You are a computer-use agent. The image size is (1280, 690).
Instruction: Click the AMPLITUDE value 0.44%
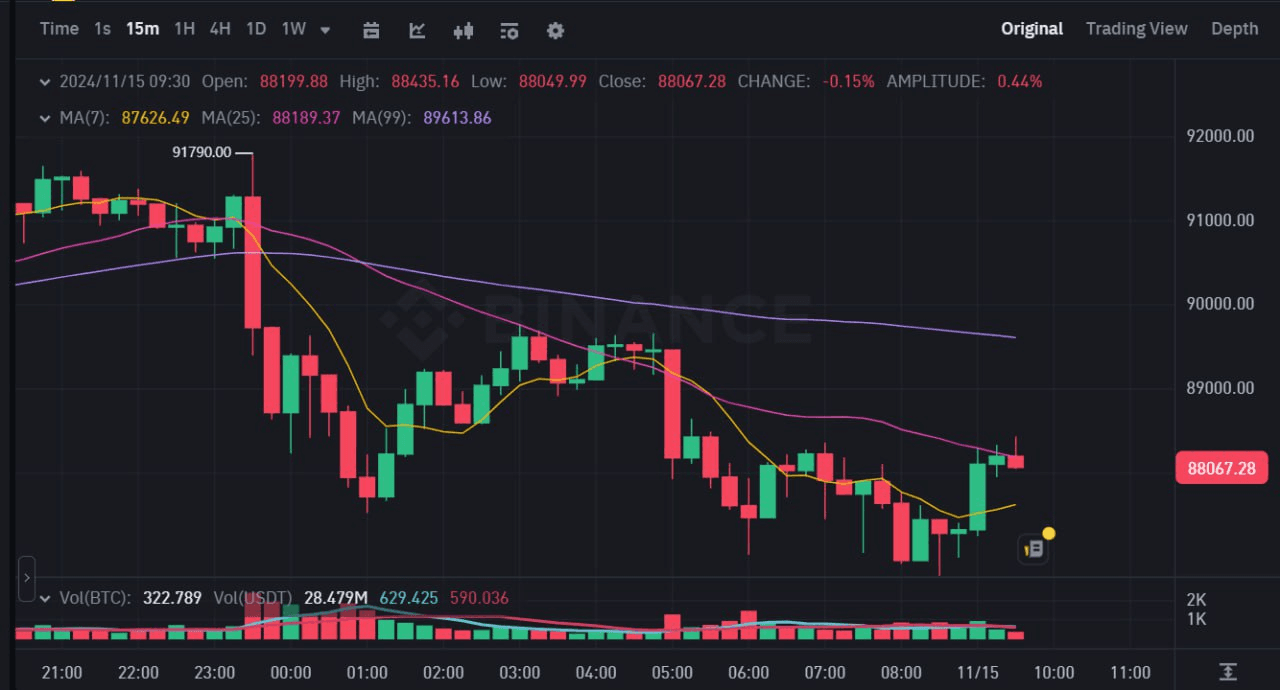click(x=1020, y=81)
